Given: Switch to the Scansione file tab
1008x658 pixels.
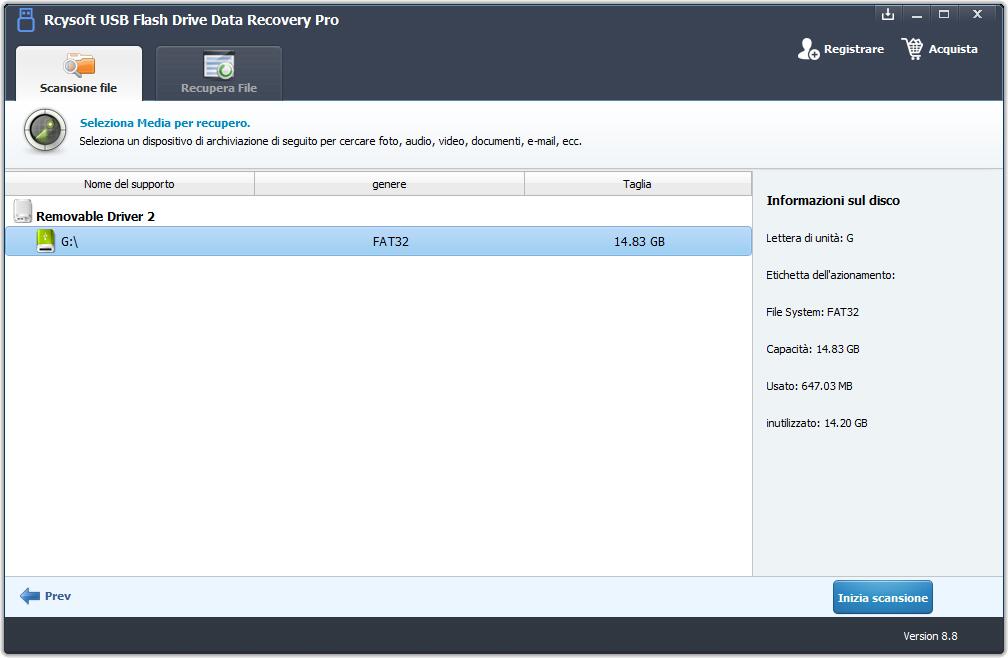Looking at the screenshot, I should [79, 74].
